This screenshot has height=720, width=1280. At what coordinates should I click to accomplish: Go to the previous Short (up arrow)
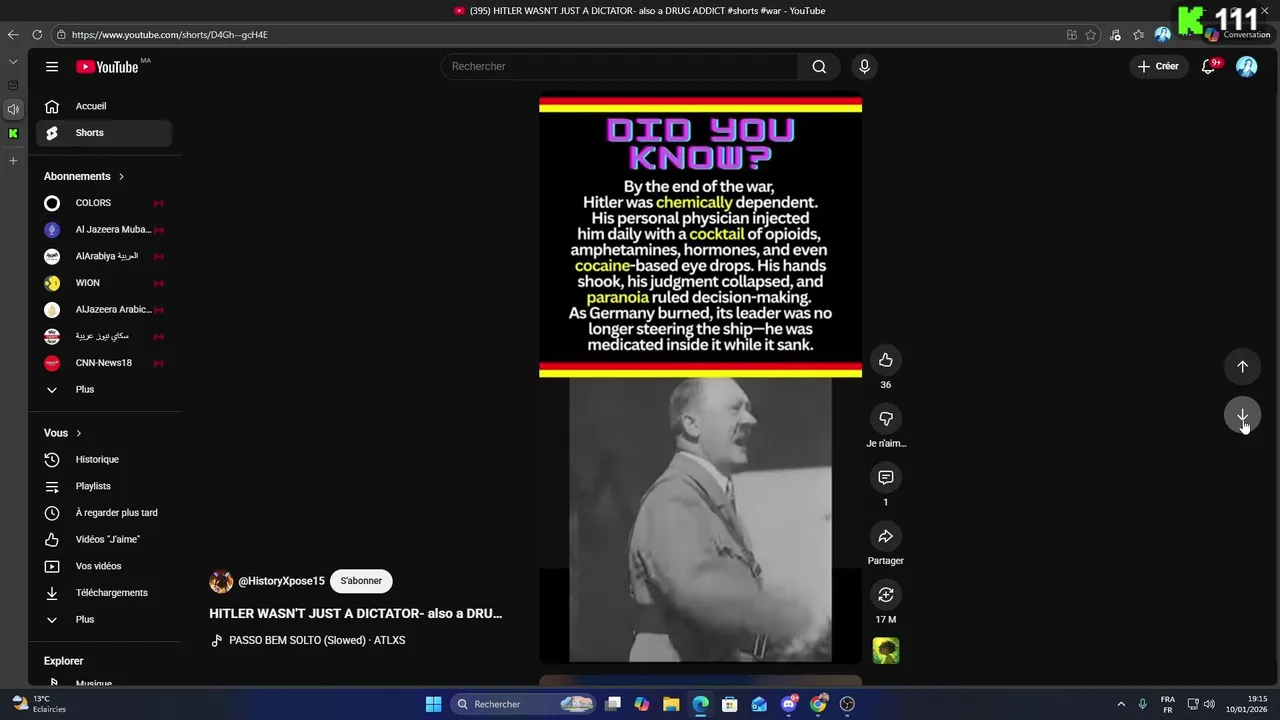[1242, 366]
